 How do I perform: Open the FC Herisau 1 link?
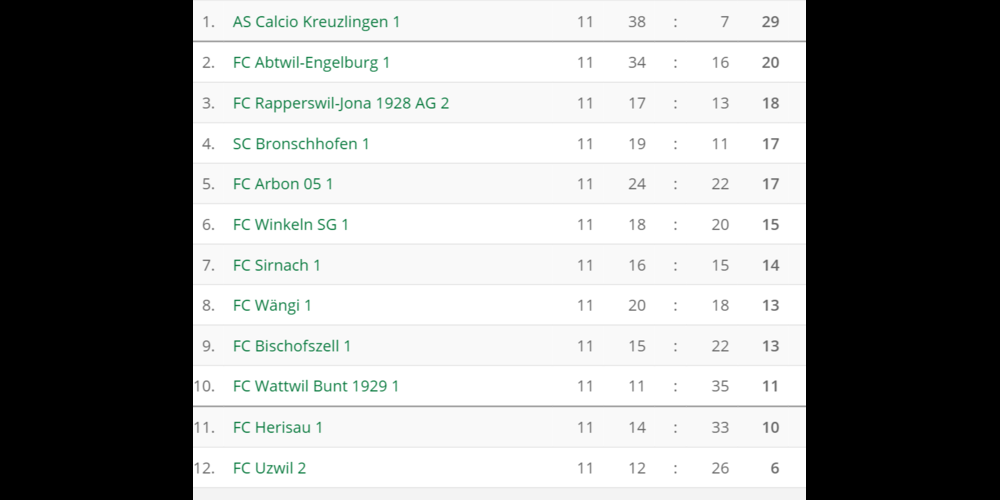[x=277, y=427]
